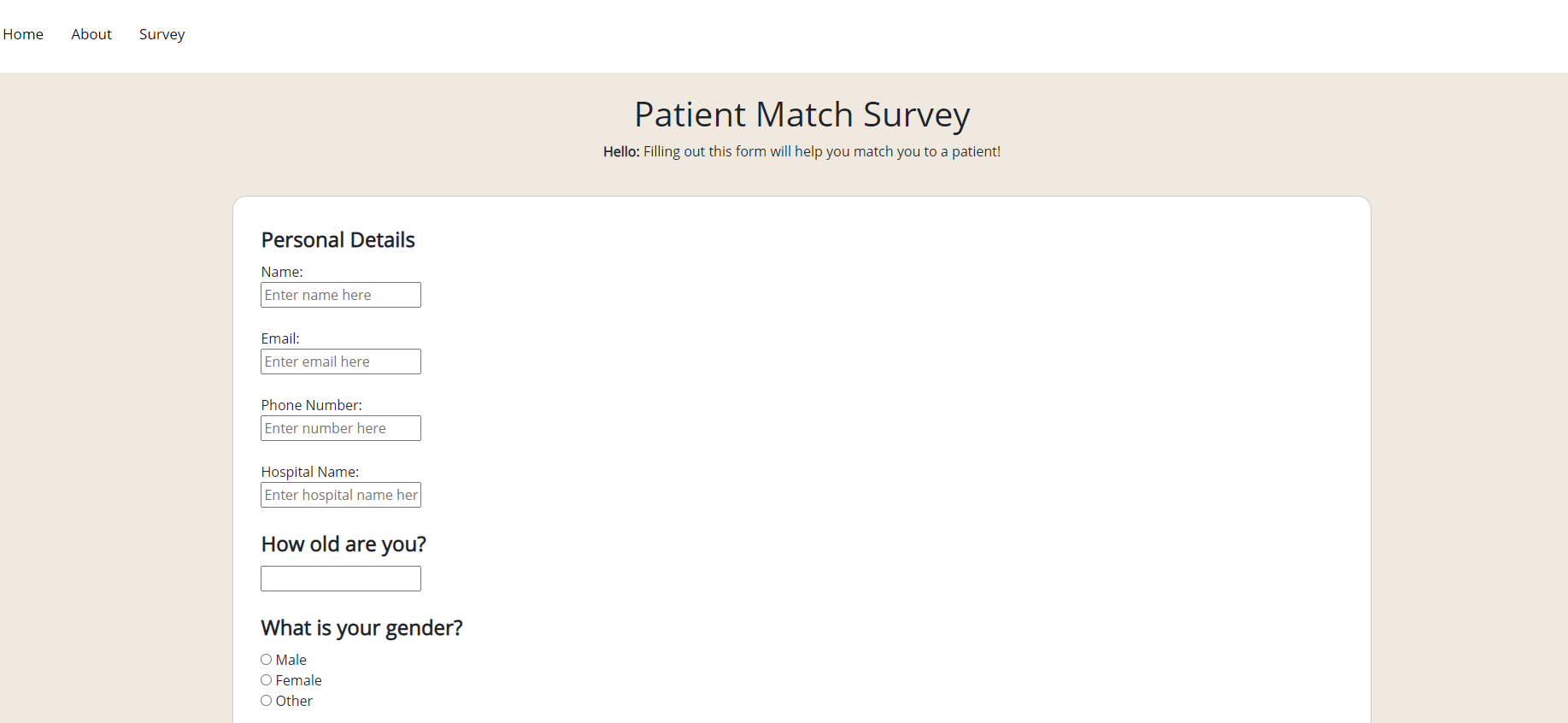Choose the Female gender option
Image resolution: width=1568 pixels, height=723 pixels.
(x=267, y=680)
